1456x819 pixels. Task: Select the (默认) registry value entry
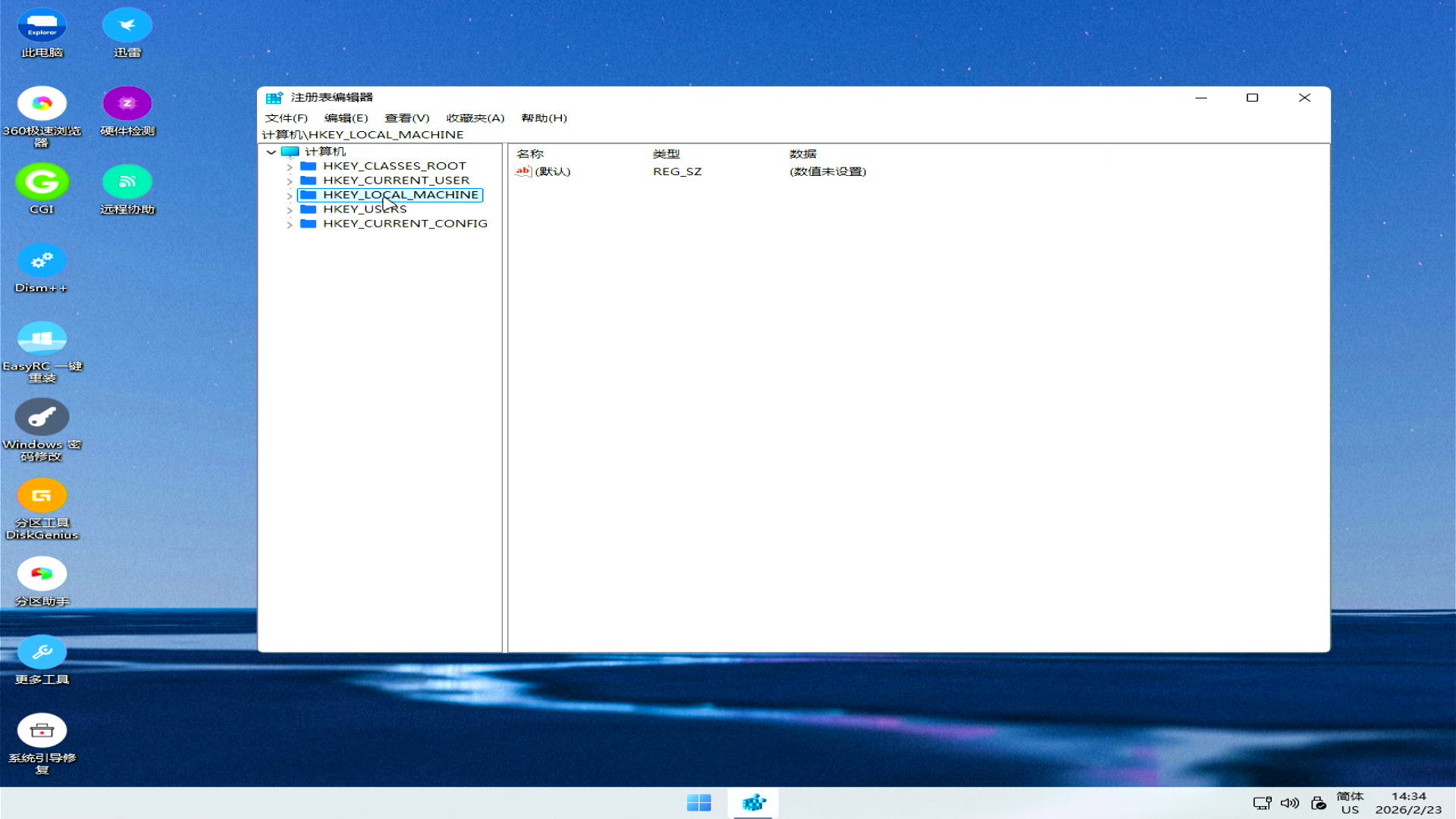point(551,172)
